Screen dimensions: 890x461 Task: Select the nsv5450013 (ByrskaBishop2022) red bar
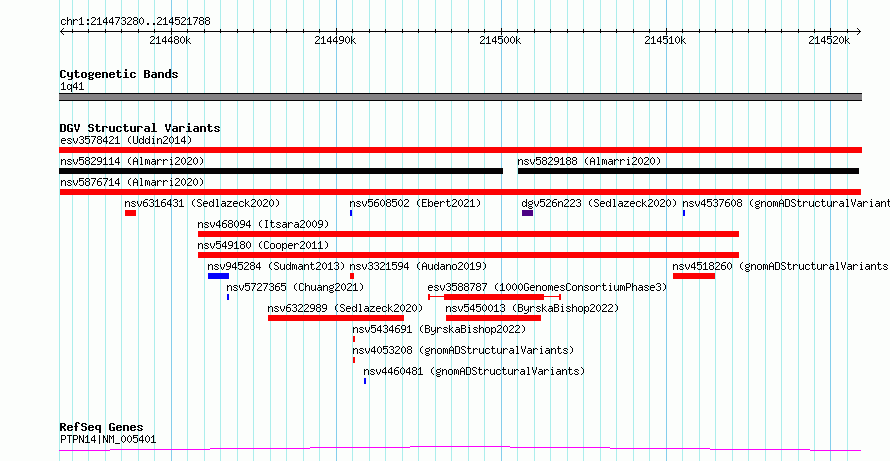coord(493,318)
